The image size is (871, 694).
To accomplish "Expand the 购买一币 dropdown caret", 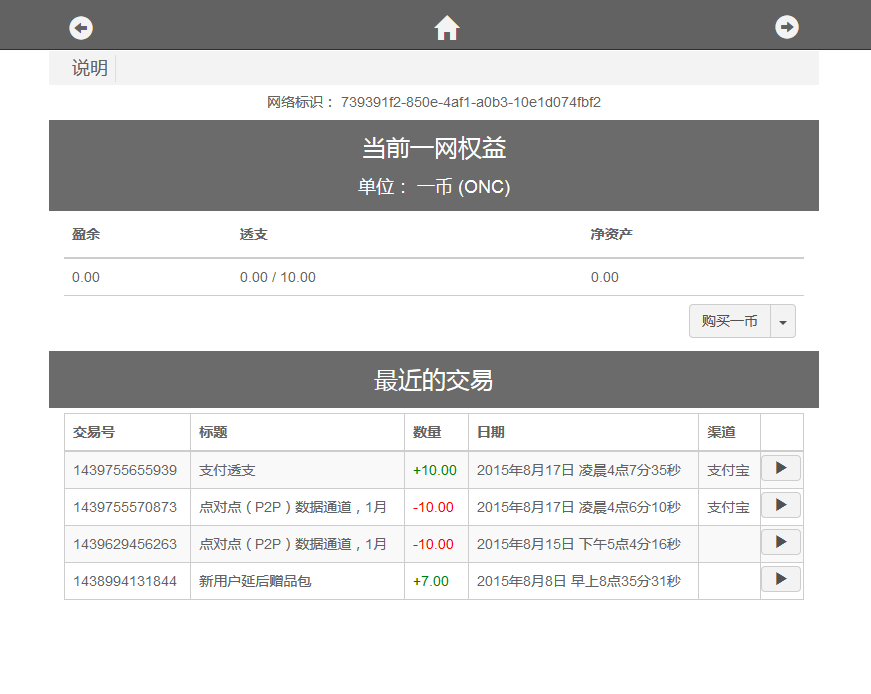I will [783, 322].
